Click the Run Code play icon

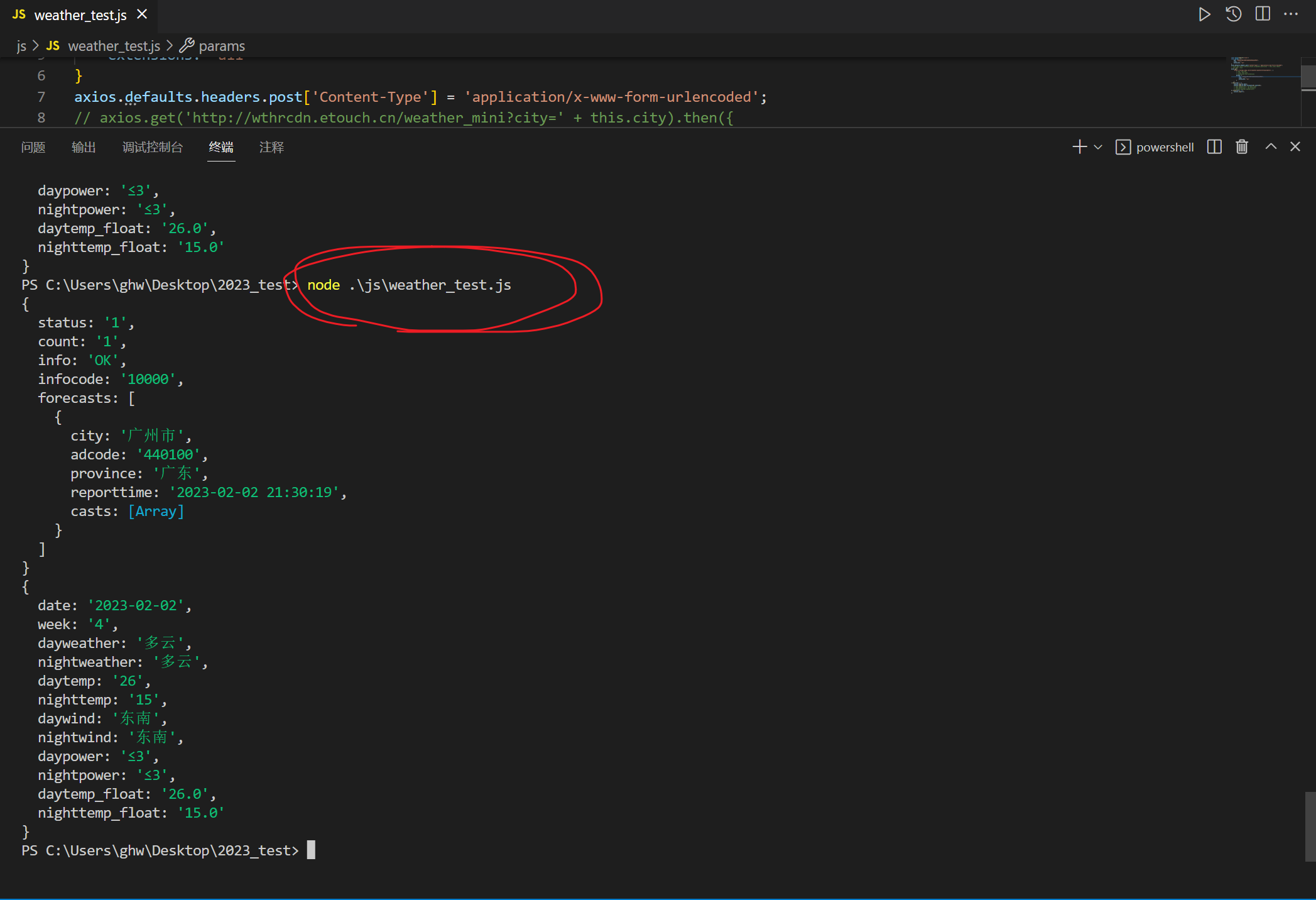click(1204, 14)
